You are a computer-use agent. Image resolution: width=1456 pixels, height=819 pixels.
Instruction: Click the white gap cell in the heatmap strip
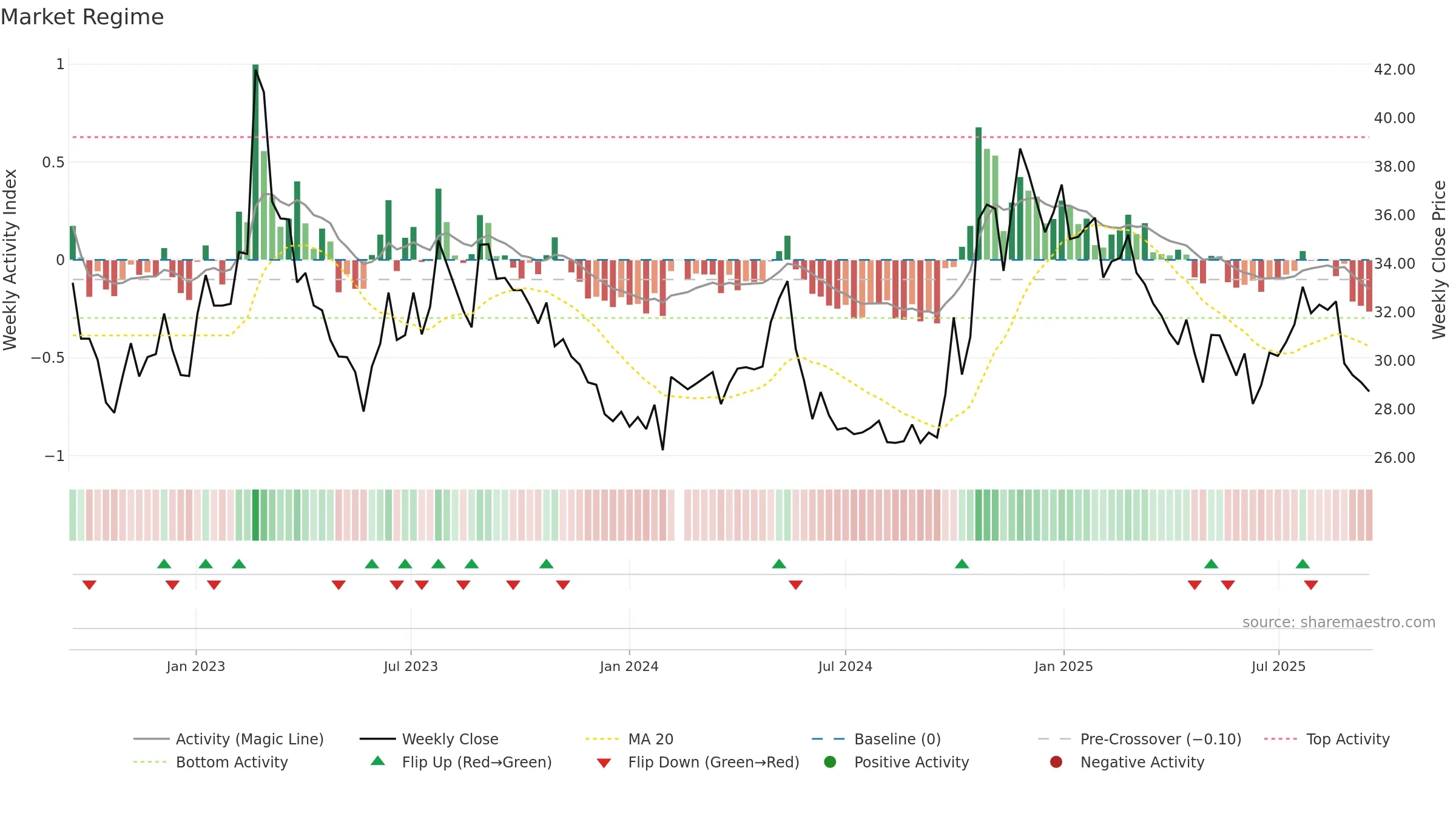click(679, 515)
